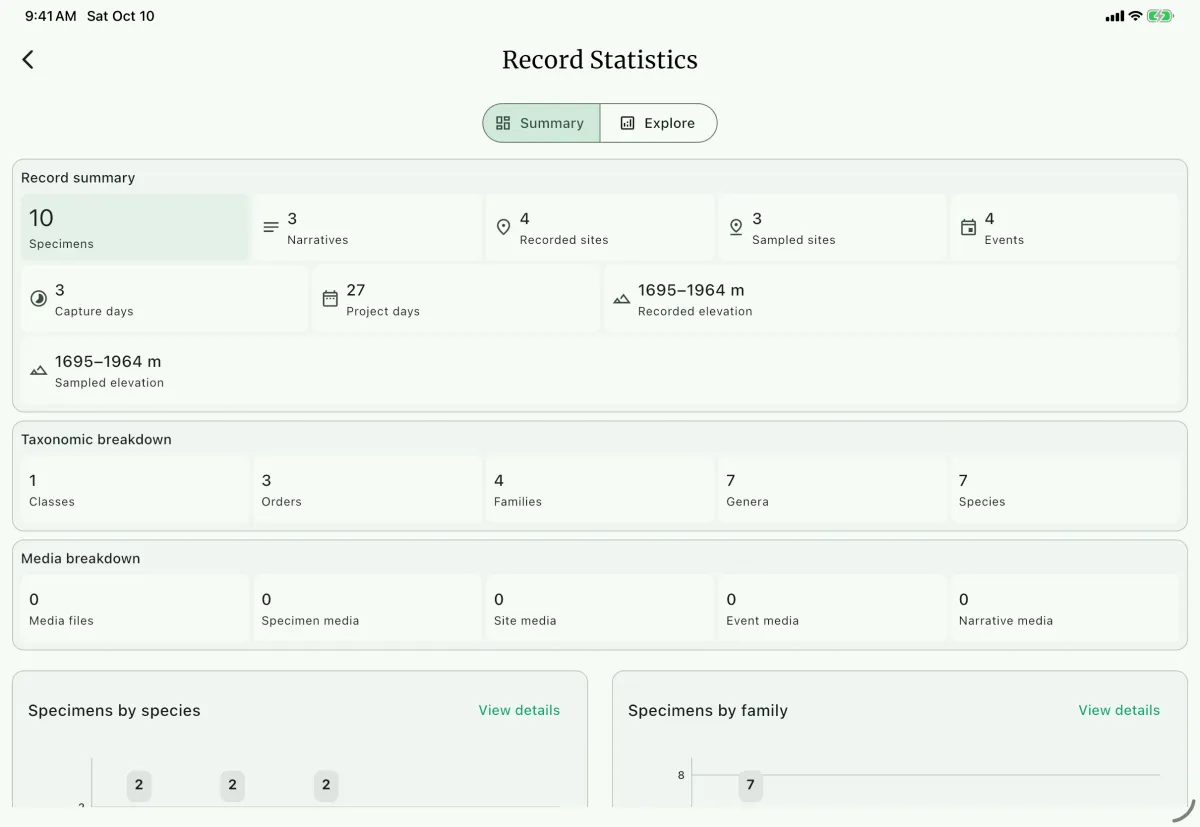Select the Capture days label
The width and height of the screenshot is (1200, 827).
pos(94,311)
